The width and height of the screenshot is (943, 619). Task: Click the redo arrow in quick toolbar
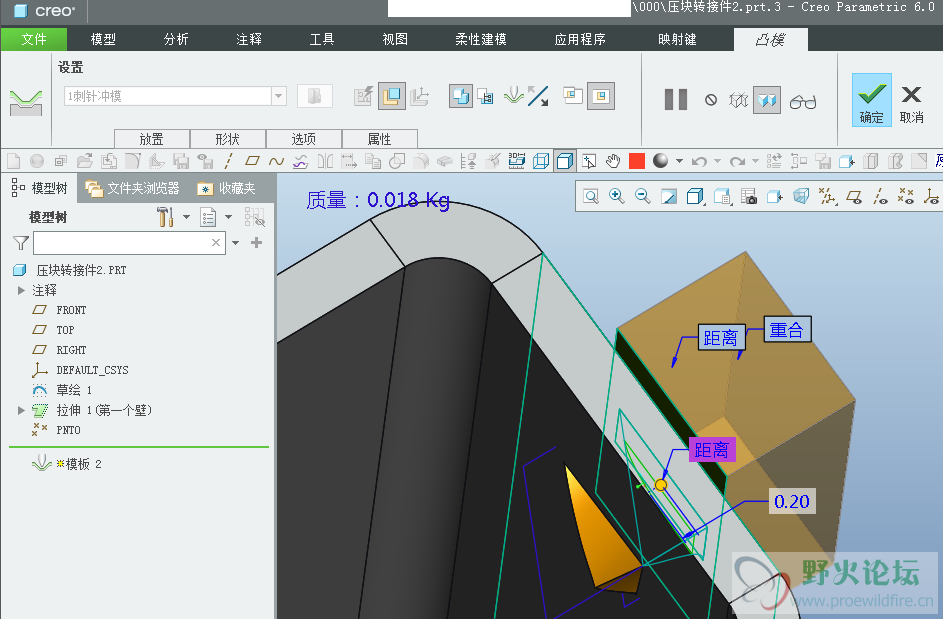coord(737,161)
